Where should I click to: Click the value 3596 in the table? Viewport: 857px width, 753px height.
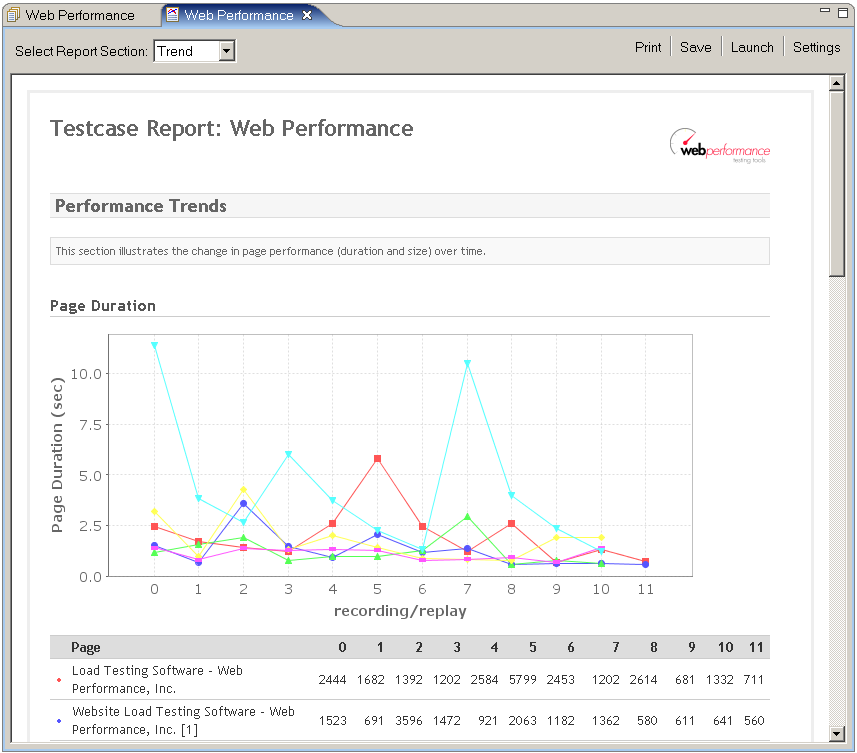tap(409, 721)
